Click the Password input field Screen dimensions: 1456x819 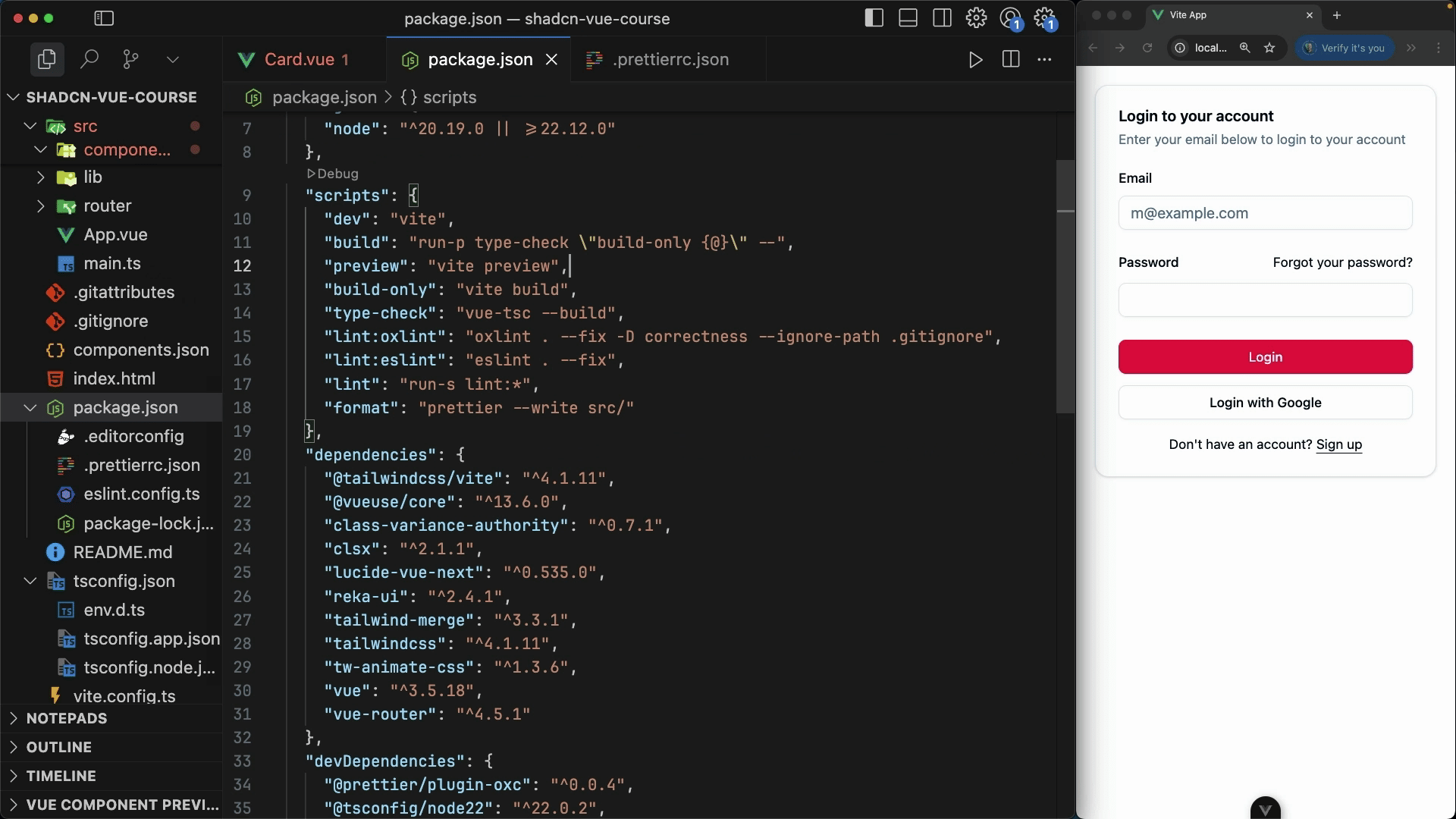(1265, 300)
